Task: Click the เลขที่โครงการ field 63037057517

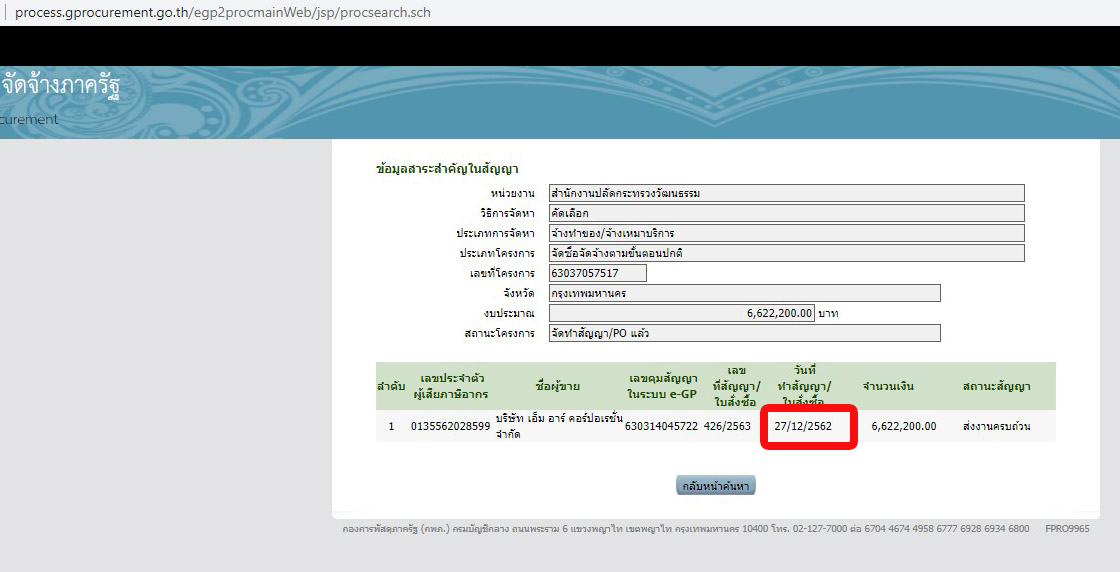Action: (597, 273)
